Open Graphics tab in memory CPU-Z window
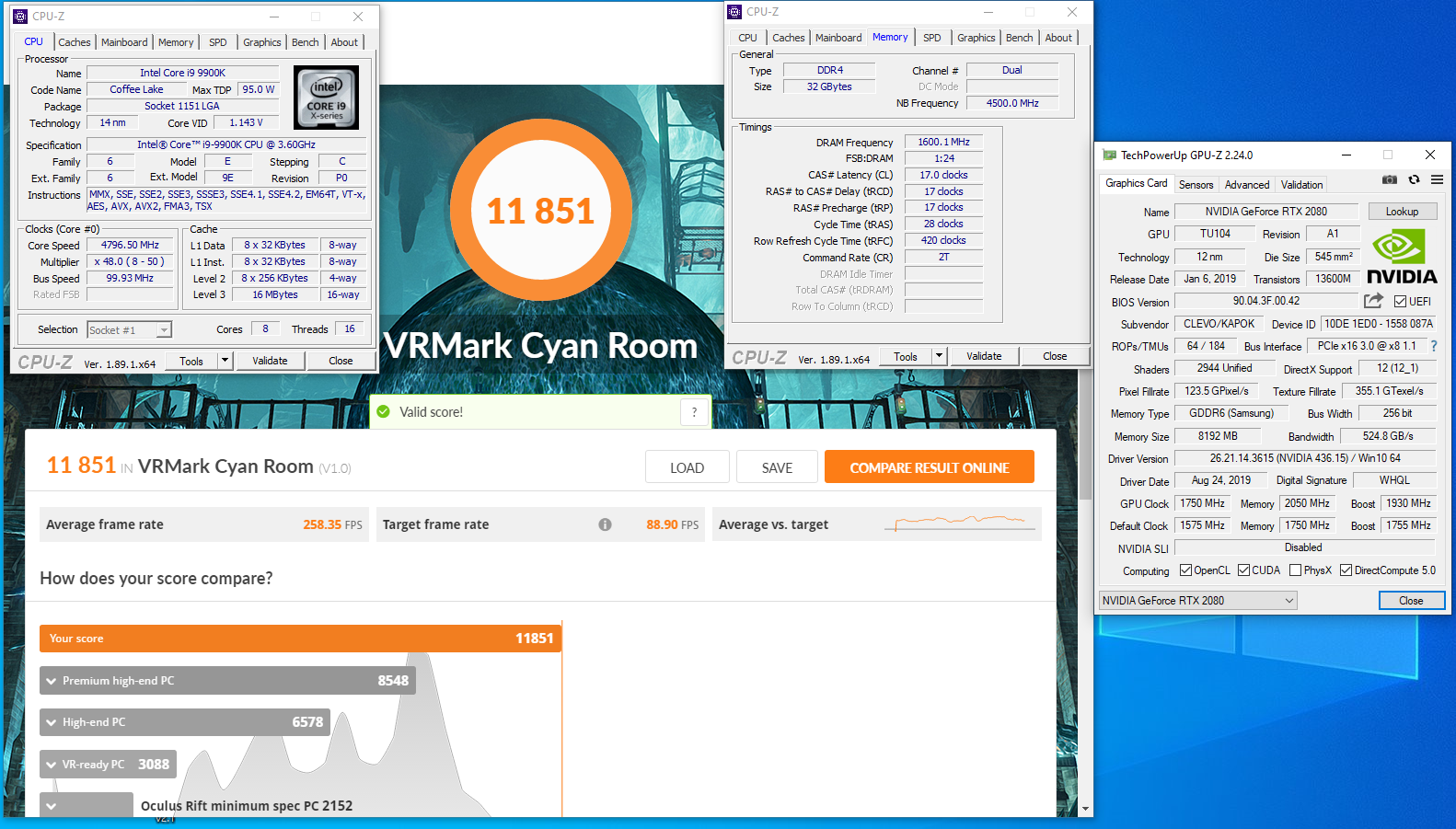Screen dimensions: 1456x829 coord(976,38)
